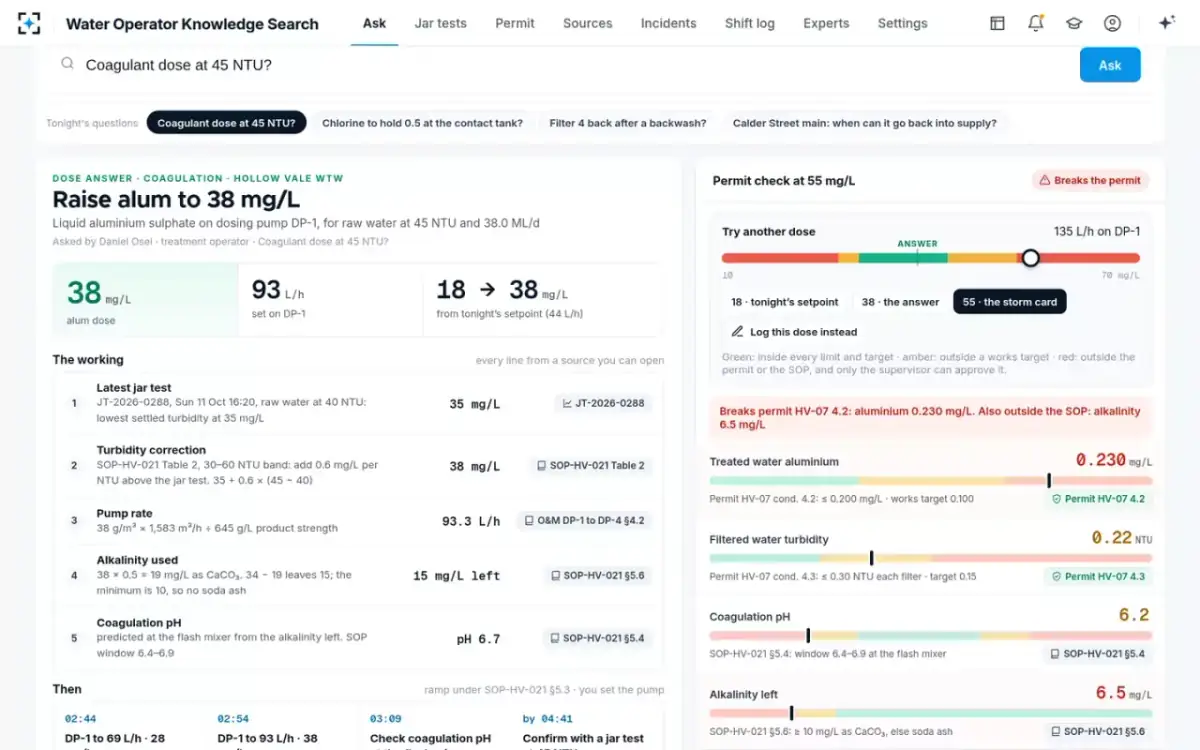
Task: Open the Permit tab
Action: [515, 23]
